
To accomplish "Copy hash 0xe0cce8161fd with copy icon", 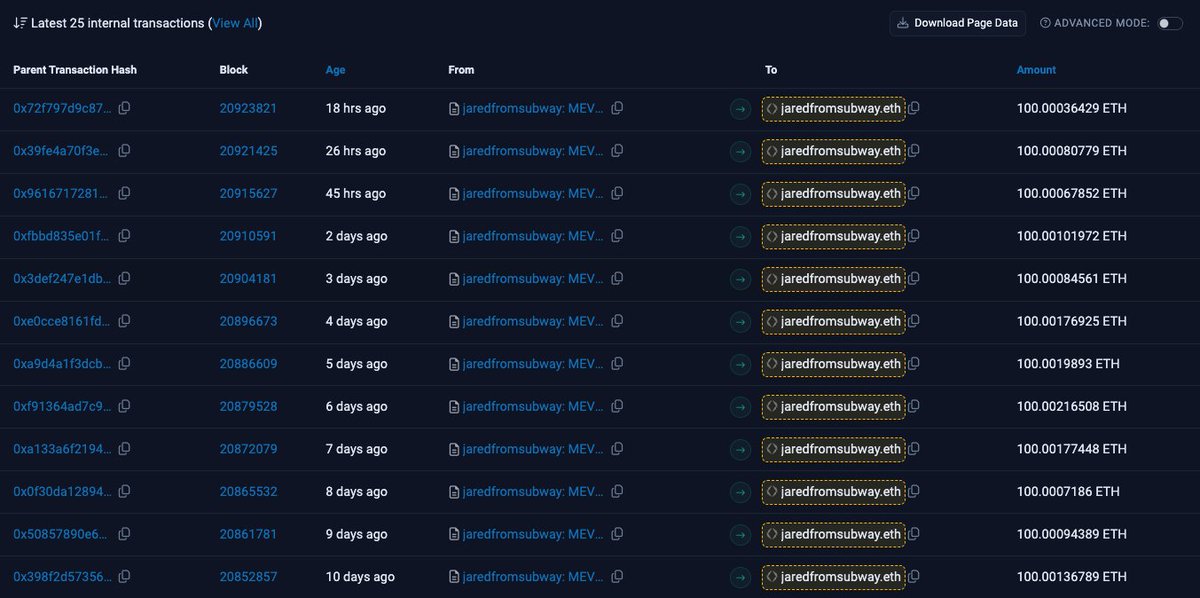I will point(124,321).
